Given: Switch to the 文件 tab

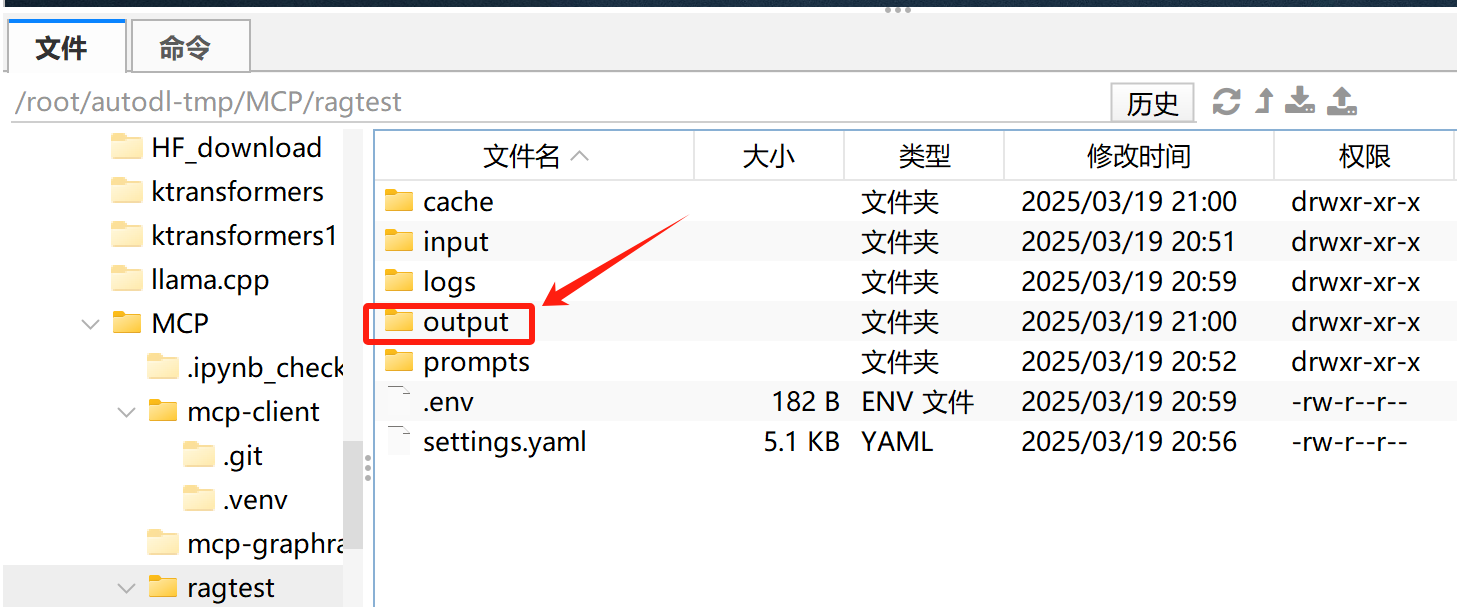Looking at the screenshot, I should tap(65, 47).
